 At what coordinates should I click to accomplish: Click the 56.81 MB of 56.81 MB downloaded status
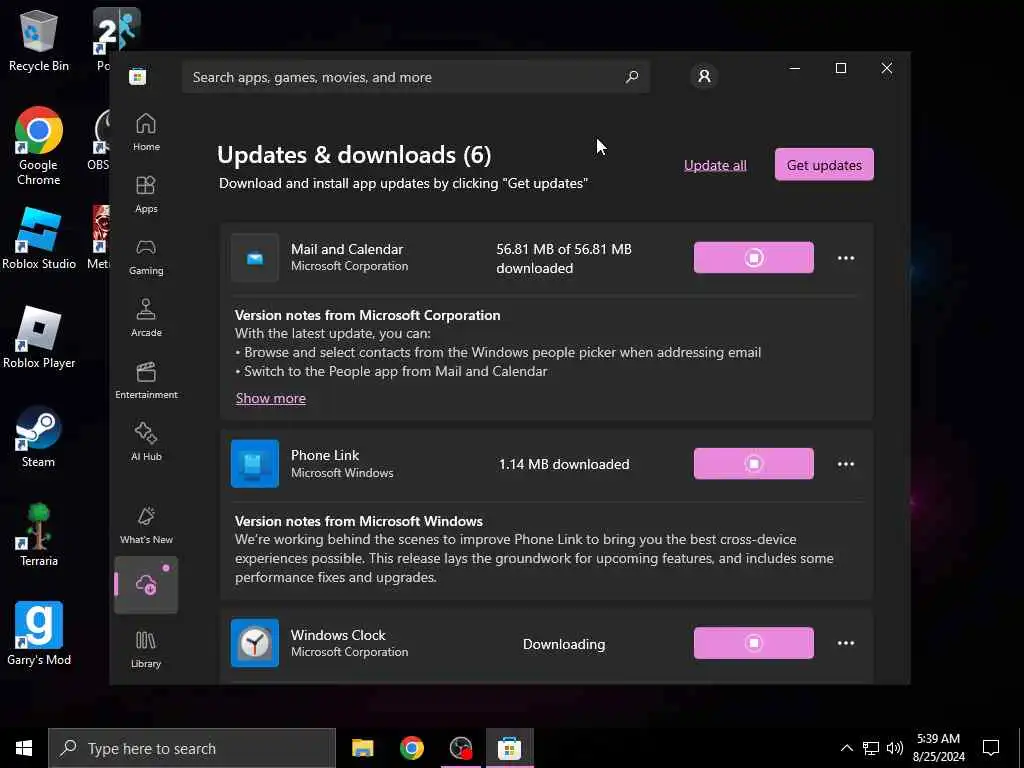click(x=564, y=259)
